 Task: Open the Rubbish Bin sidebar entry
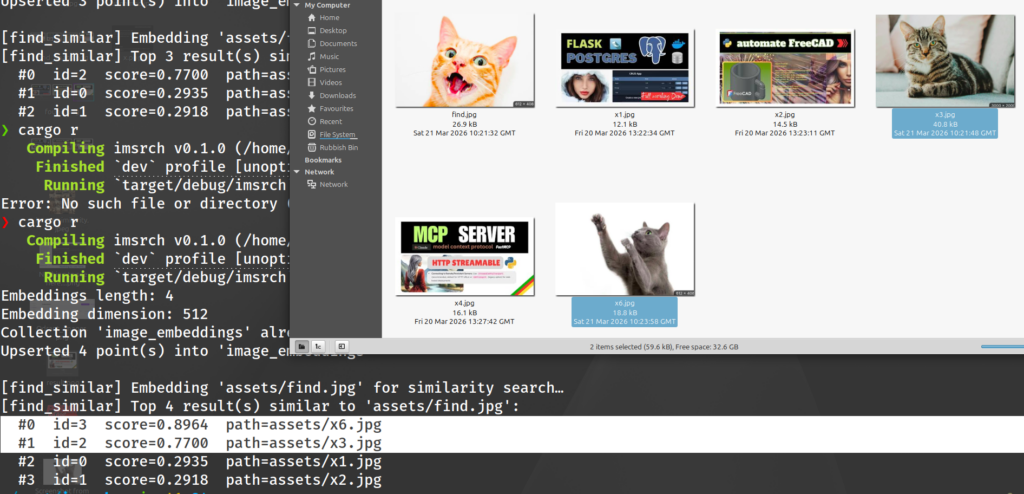[338, 148]
